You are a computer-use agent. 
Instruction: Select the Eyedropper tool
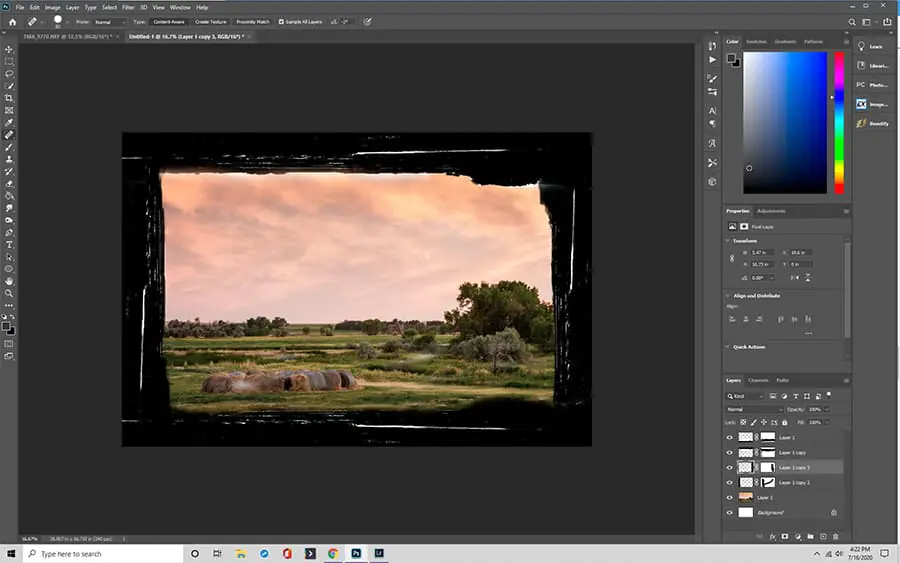click(x=9, y=123)
